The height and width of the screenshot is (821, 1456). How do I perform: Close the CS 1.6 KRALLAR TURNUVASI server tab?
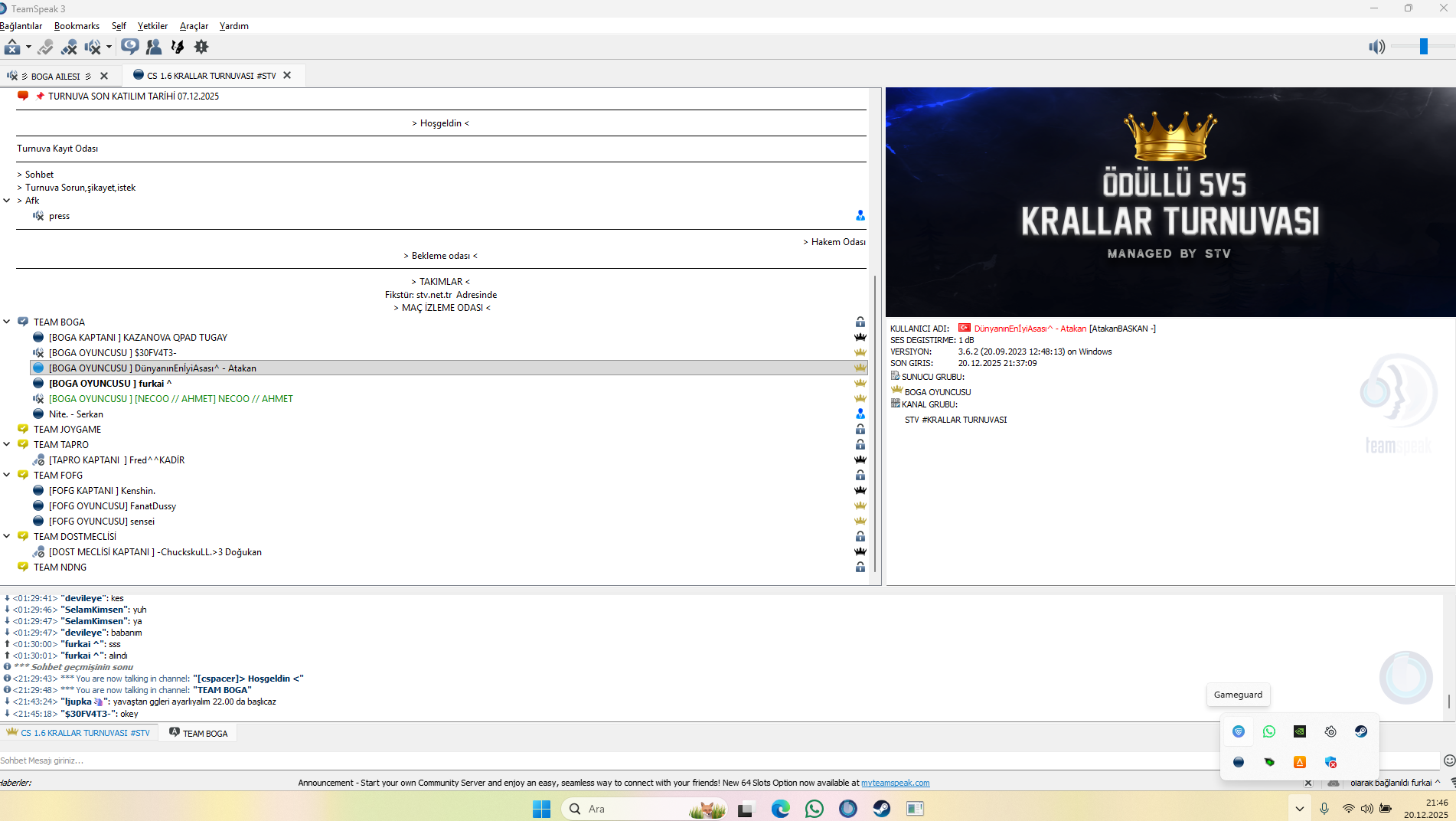(287, 75)
